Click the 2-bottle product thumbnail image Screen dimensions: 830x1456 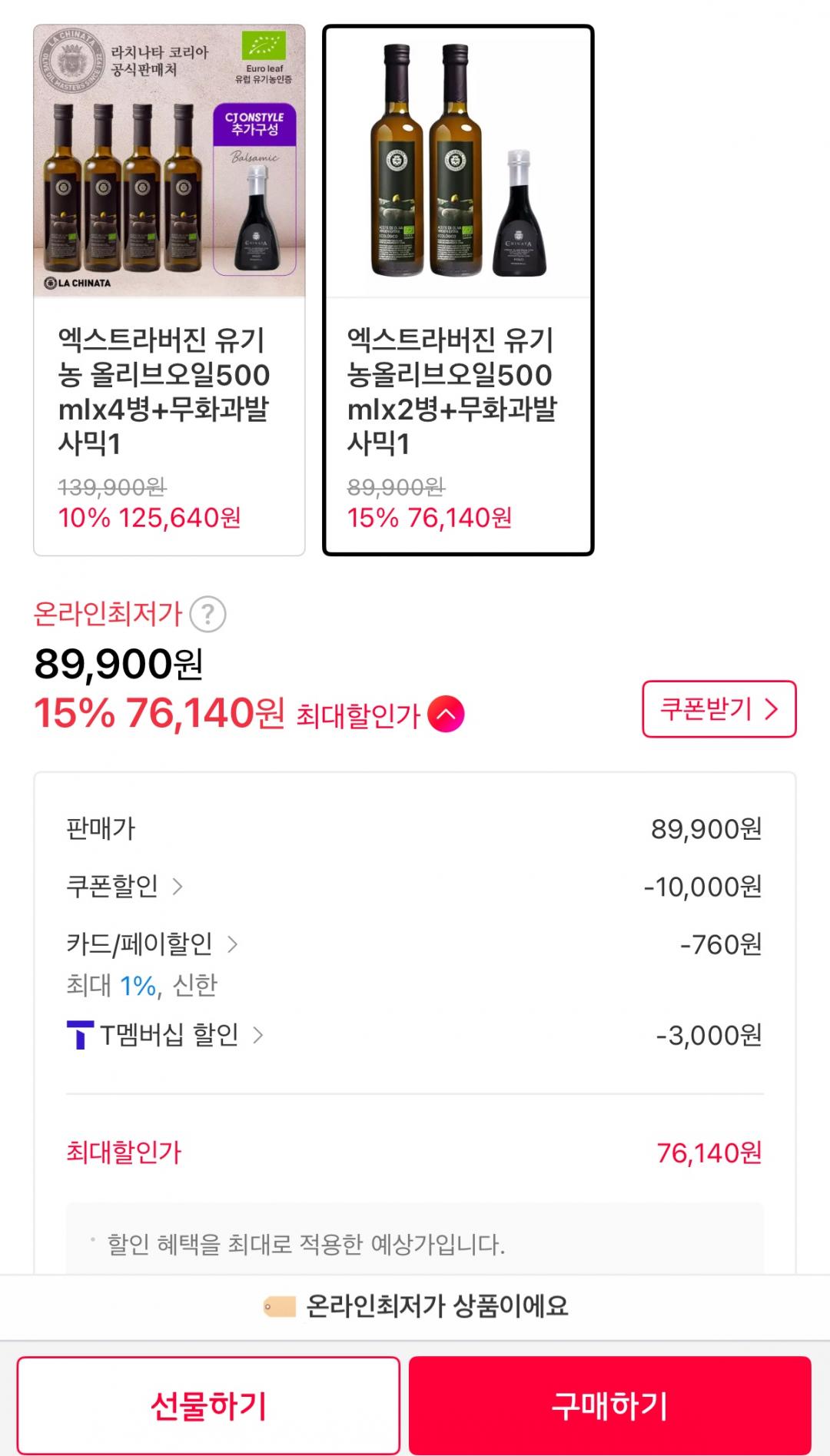coord(458,163)
